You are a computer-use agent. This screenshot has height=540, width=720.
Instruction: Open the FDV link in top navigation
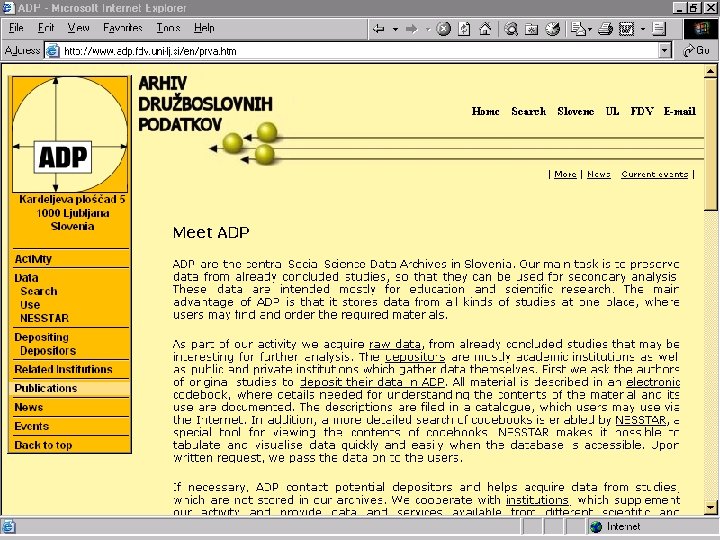[641, 111]
